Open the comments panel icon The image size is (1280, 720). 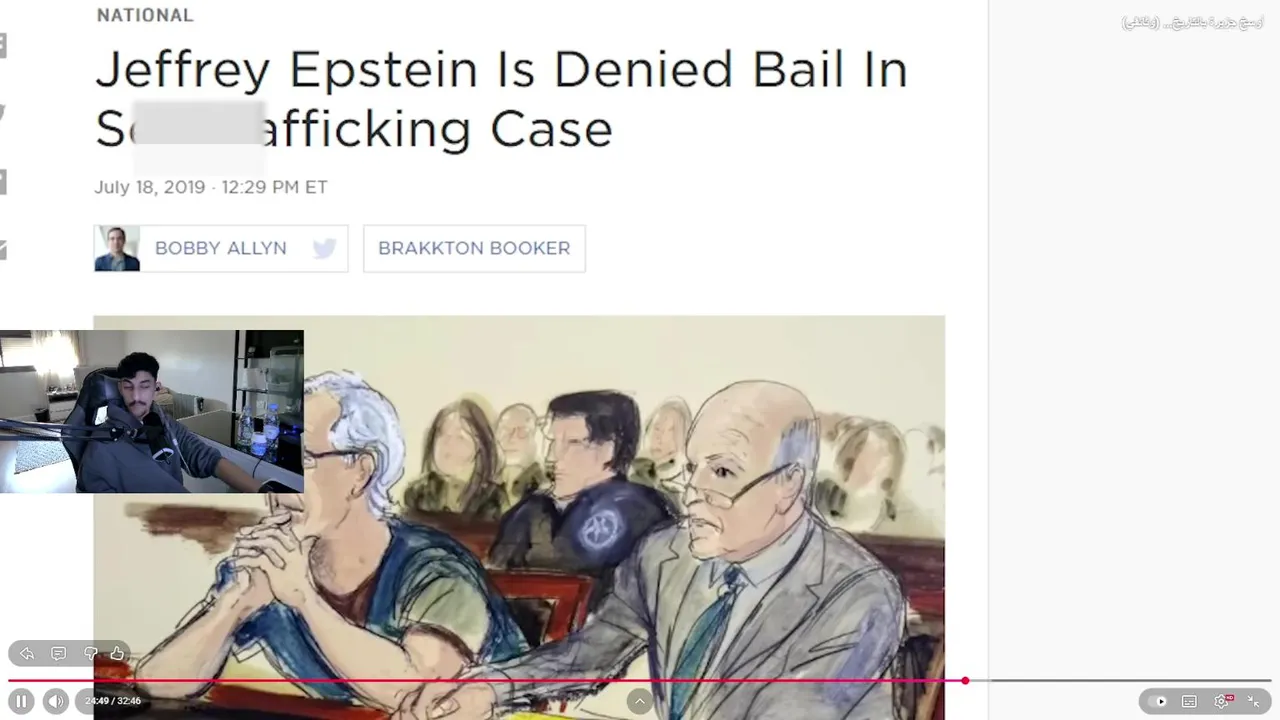(59, 653)
